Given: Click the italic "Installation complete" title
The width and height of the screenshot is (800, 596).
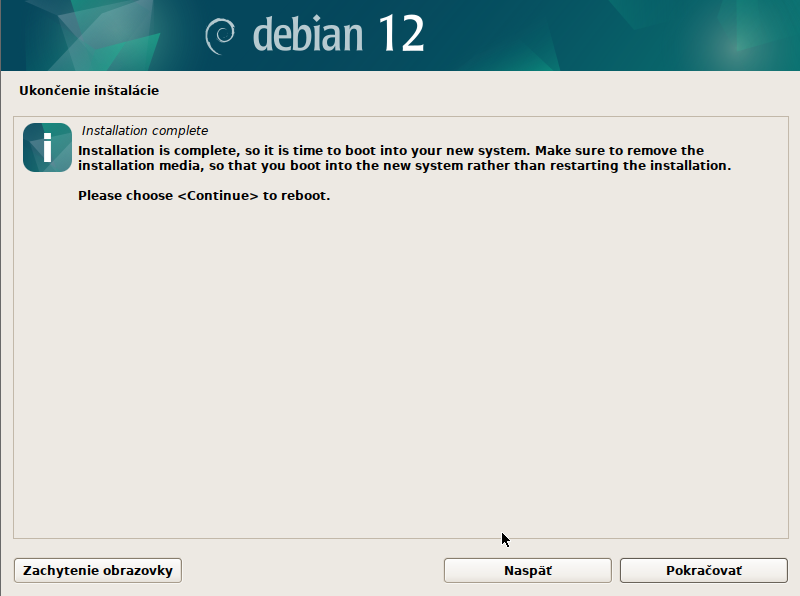Looking at the screenshot, I should (145, 131).
